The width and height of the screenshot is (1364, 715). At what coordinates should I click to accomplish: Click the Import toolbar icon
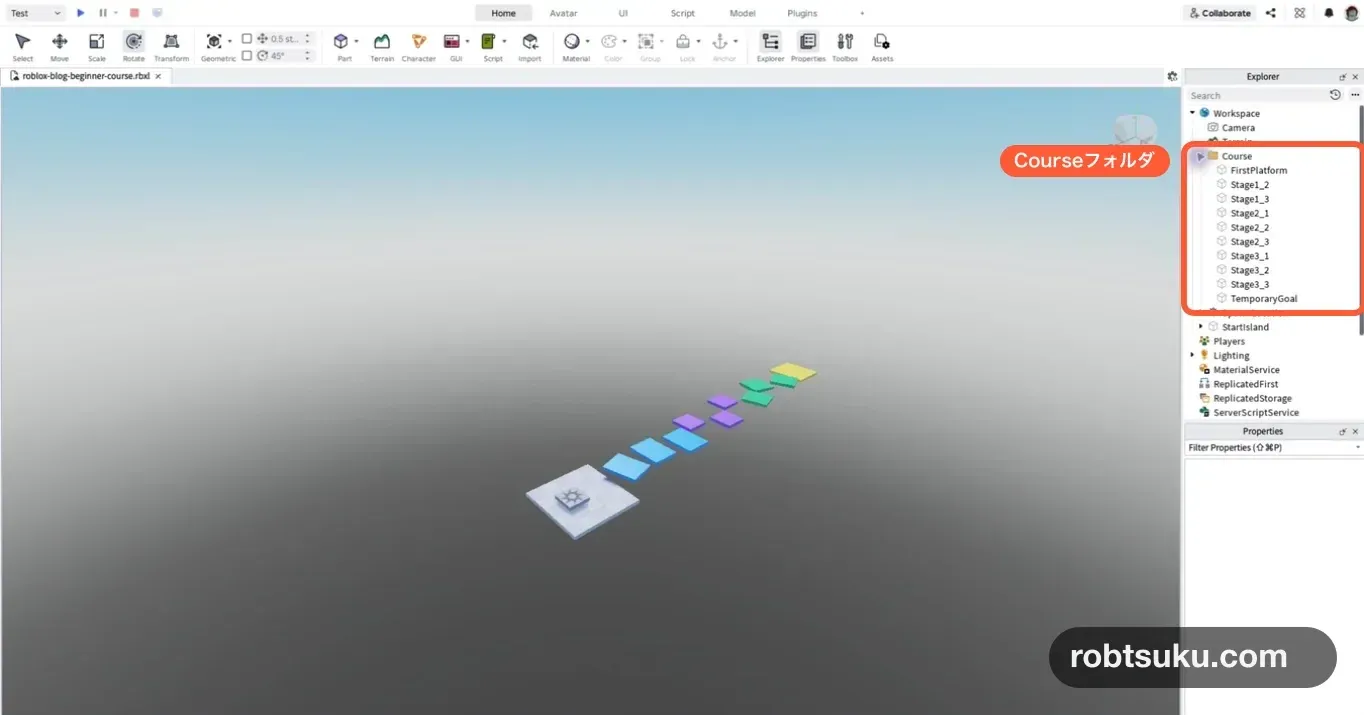530,42
